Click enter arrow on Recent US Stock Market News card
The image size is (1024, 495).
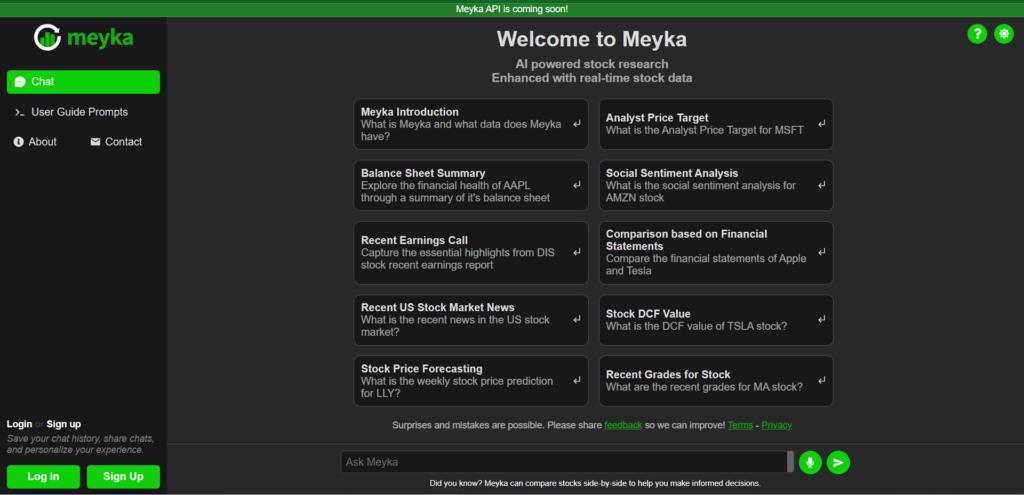click(x=577, y=320)
